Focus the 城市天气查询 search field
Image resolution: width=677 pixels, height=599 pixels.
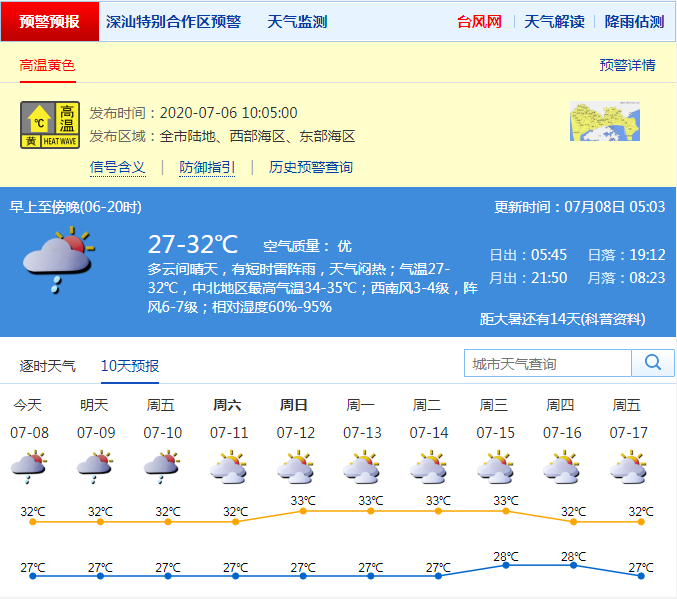coord(548,363)
